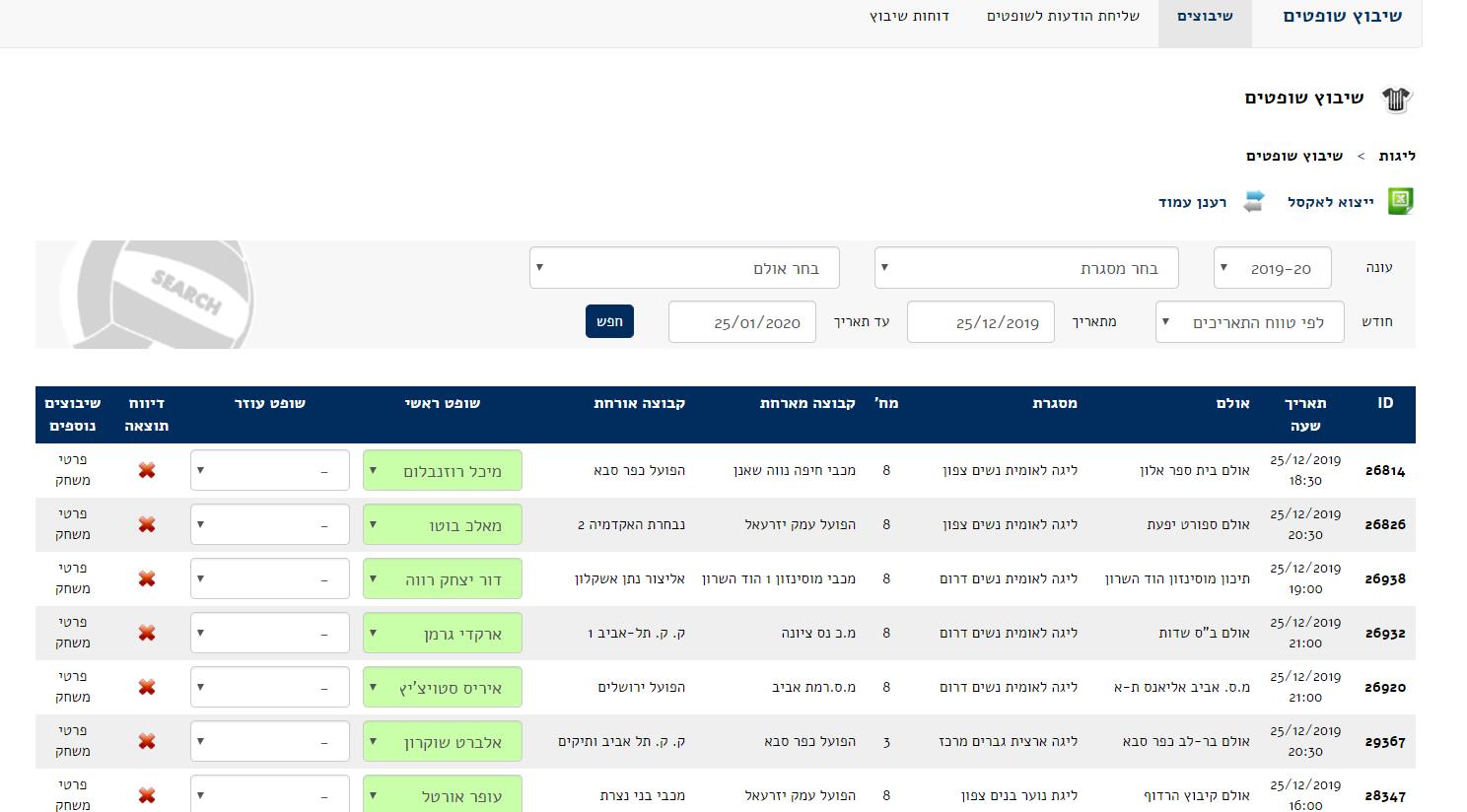Click red X result report for game 26826
The width and height of the screenshot is (1467, 812).
coord(147,524)
